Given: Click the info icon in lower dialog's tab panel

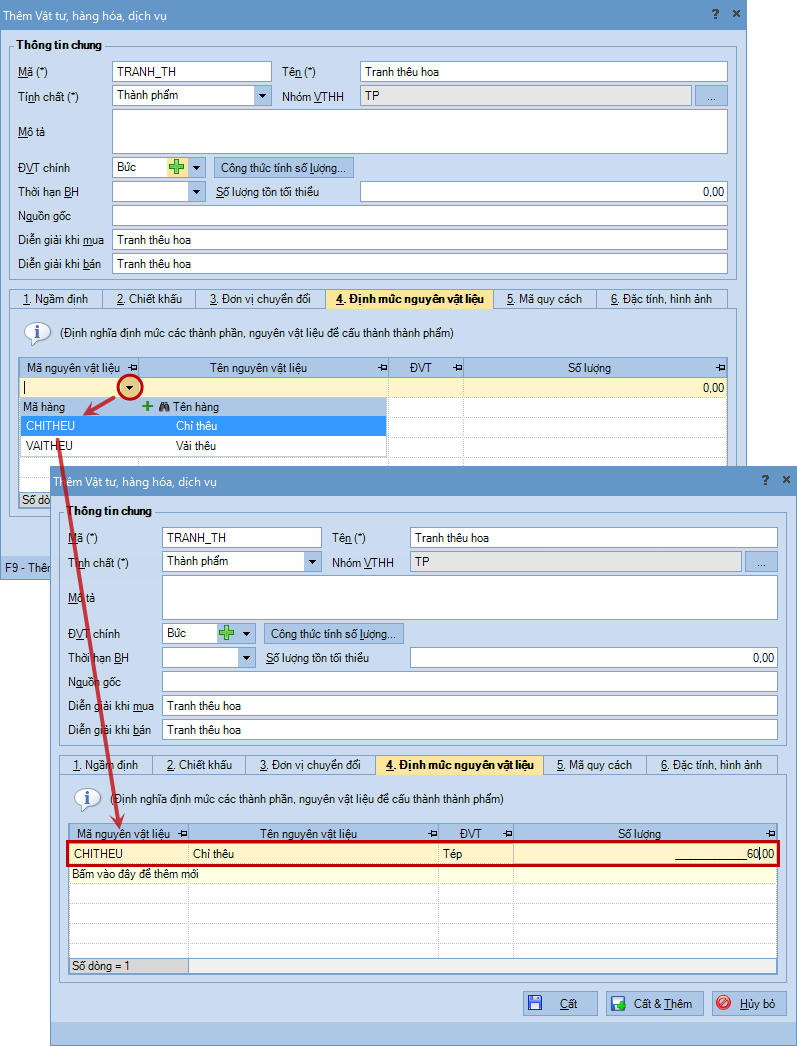Looking at the screenshot, I should (x=87, y=799).
